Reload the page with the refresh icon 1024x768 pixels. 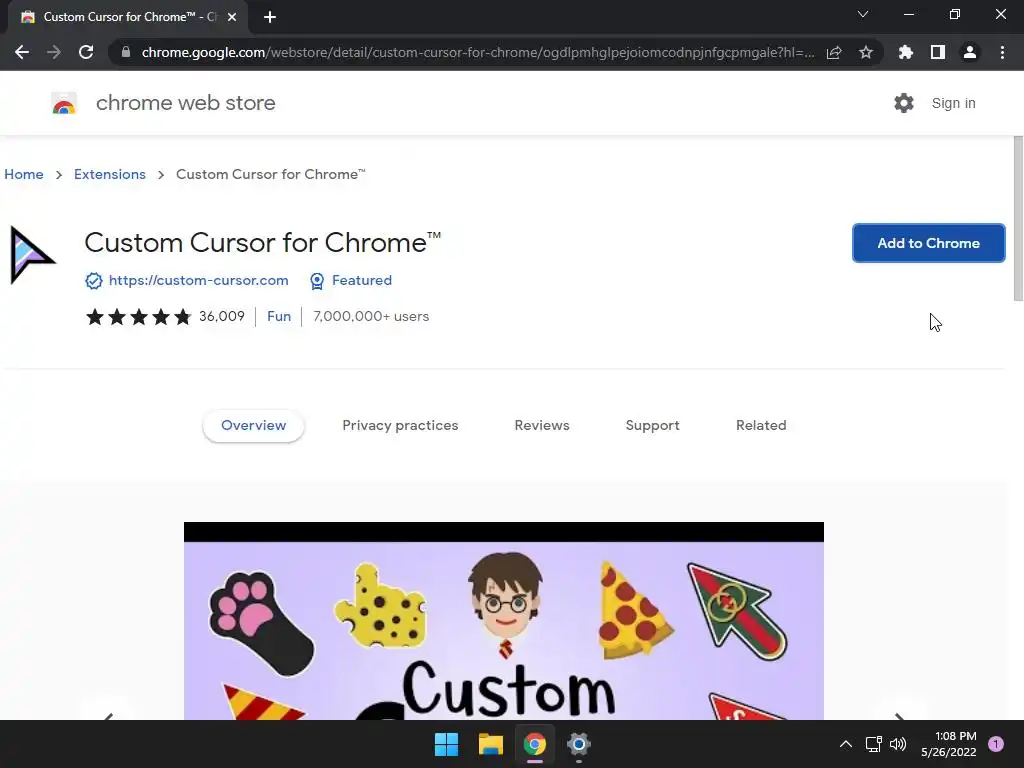tap(86, 52)
